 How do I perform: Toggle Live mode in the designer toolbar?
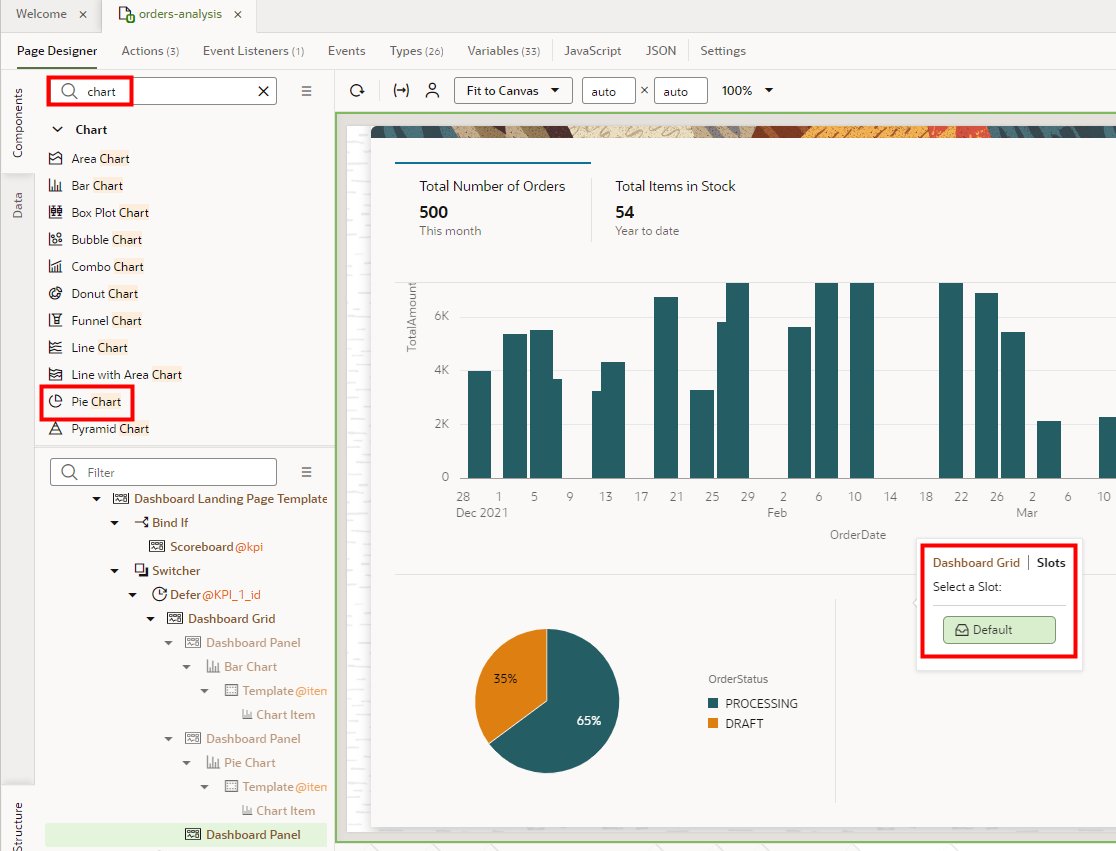(x=400, y=90)
